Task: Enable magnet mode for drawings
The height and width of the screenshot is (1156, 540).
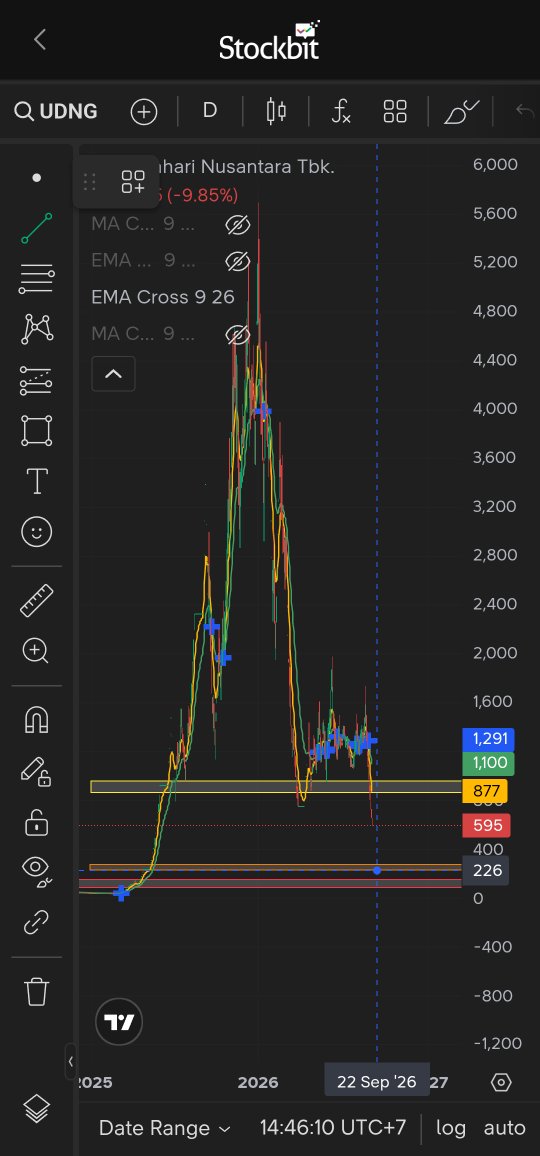Action: pyautogui.click(x=37, y=720)
